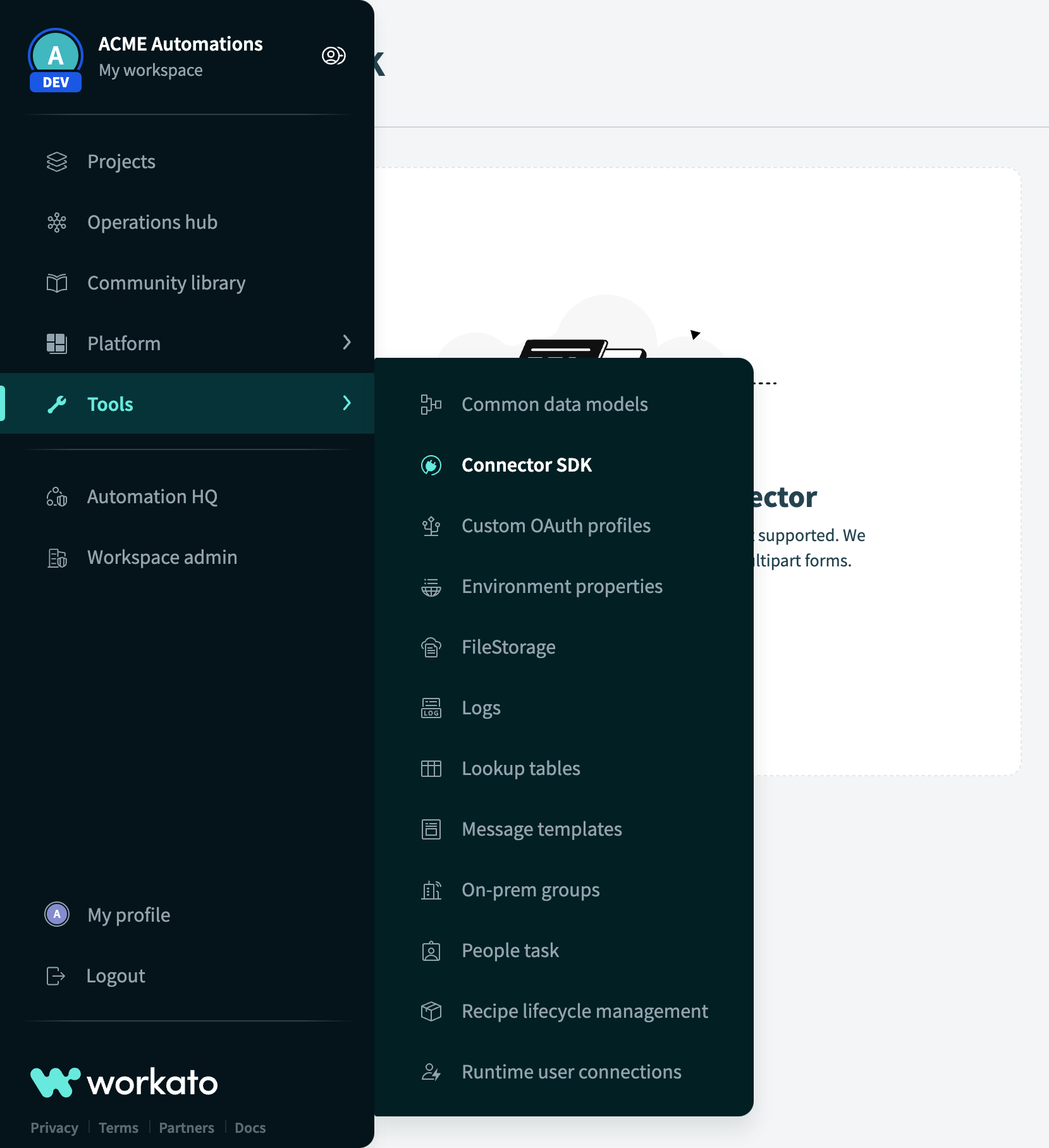Click the workspace switcher icon near ACME Automations
The height and width of the screenshot is (1148, 1049).
(x=334, y=56)
